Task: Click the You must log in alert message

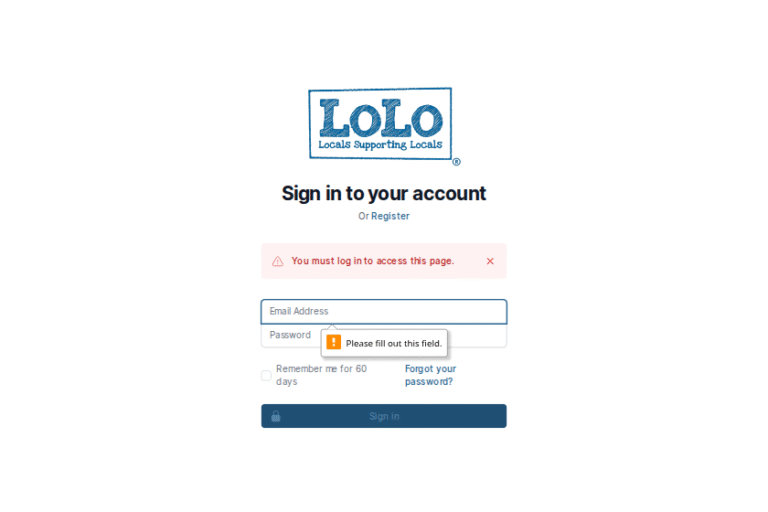Action: (x=373, y=261)
